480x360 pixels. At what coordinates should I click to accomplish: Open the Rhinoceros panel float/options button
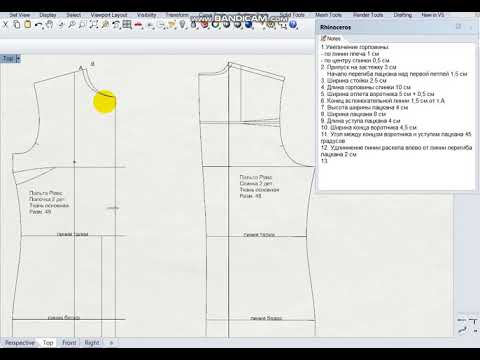pos(459,27)
